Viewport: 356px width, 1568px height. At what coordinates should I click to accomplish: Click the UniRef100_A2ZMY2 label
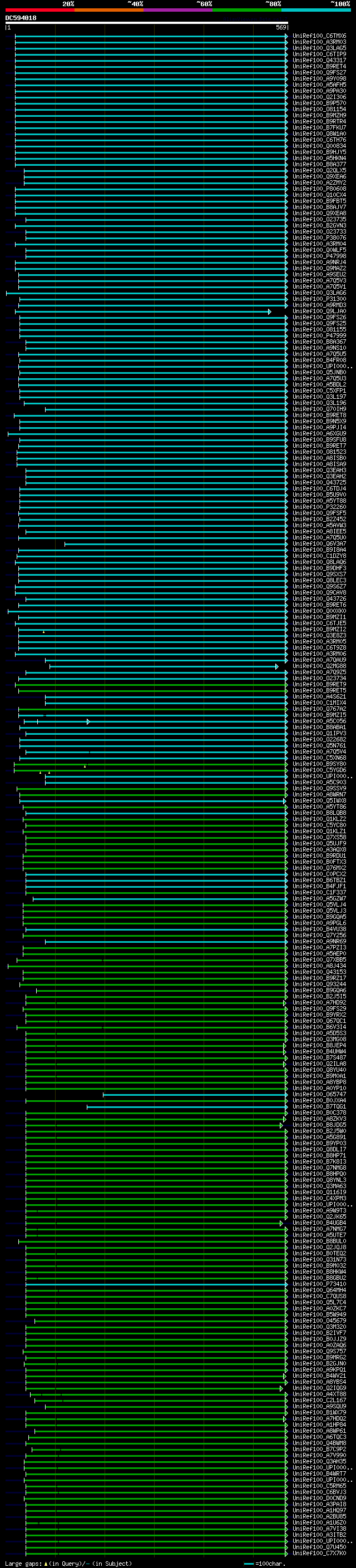point(319,182)
